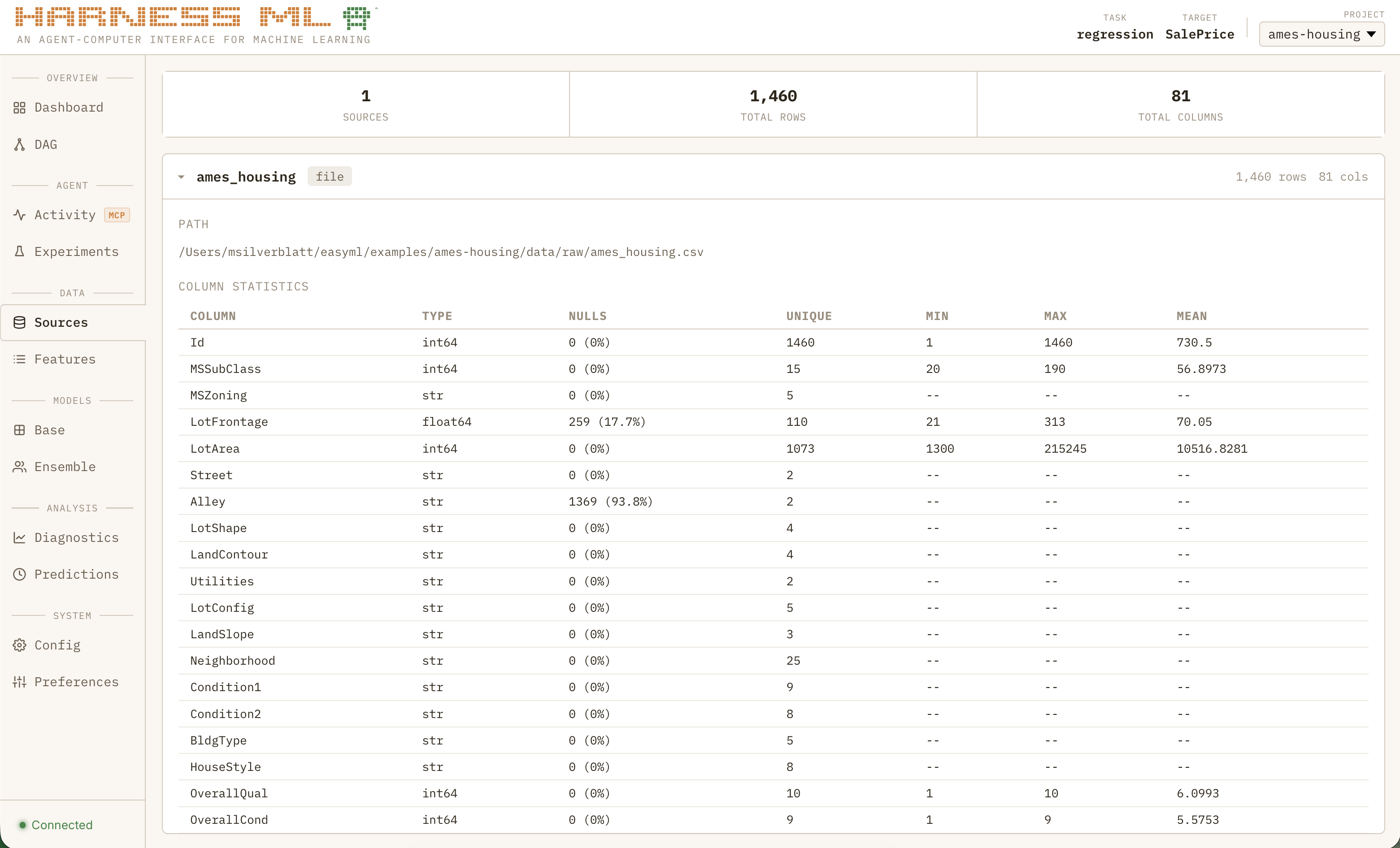Viewport: 1400px width, 848px height.
Task: Open the Diagnostics analysis view
Action: tap(76, 537)
